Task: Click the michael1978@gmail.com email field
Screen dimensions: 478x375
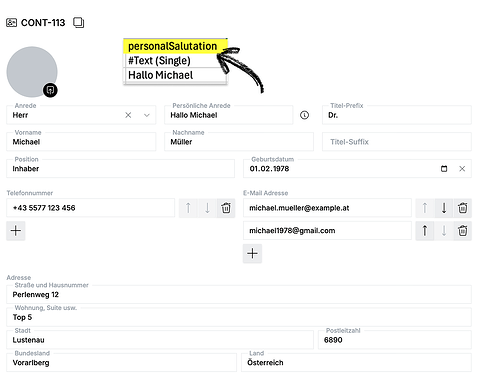Action: pos(327,231)
